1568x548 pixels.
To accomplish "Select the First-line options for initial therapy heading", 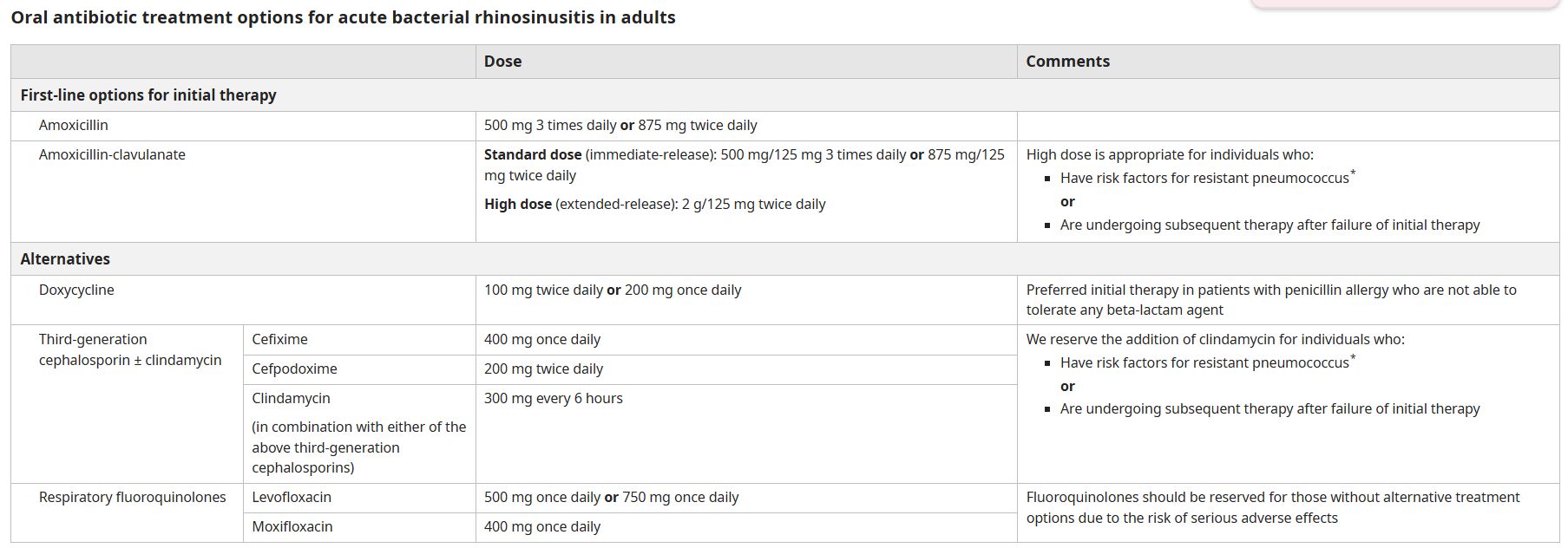I will click(148, 95).
